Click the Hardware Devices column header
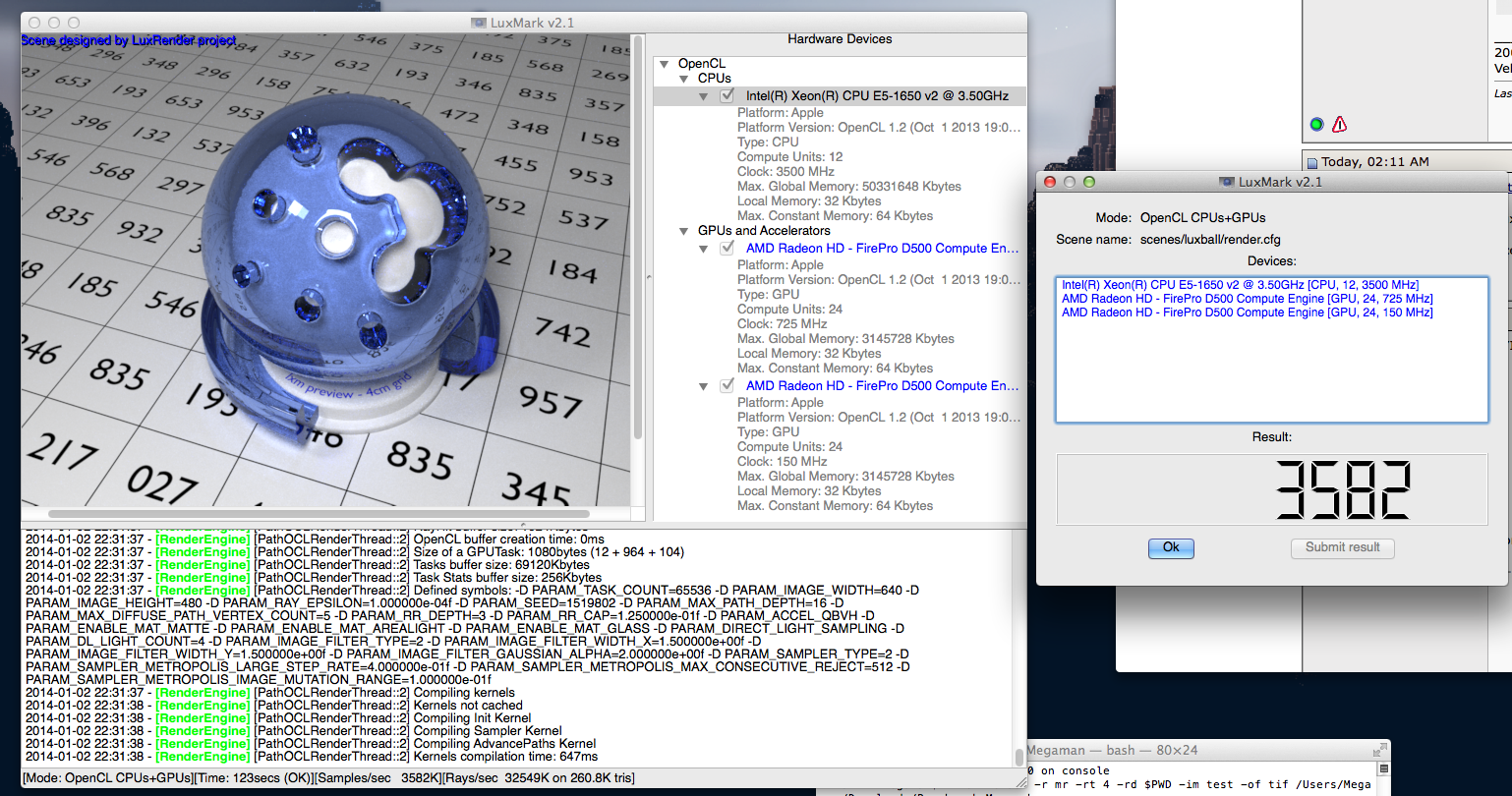Viewport: 1512px width, 796px height. tap(840, 38)
